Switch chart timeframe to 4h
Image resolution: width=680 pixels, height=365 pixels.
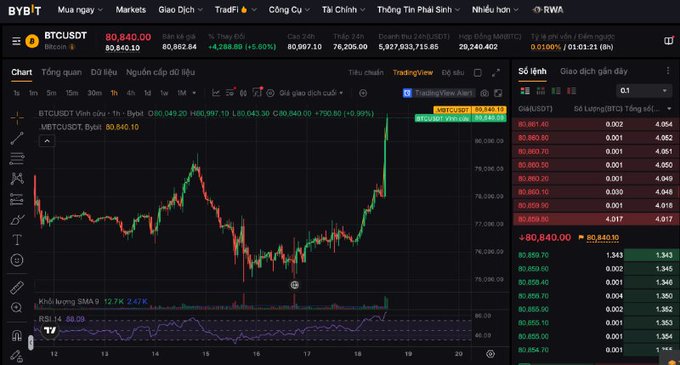click(x=131, y=93)
